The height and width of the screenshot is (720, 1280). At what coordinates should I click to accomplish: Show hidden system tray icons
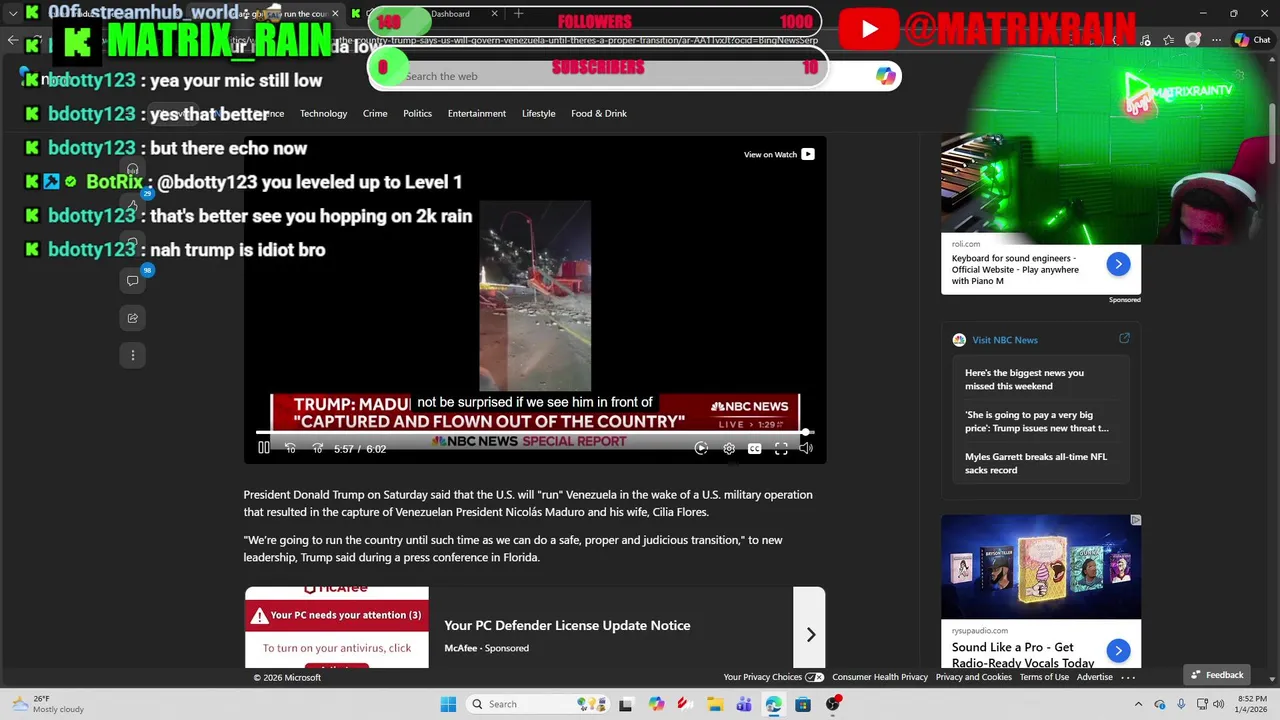[x=1139, y=704]
